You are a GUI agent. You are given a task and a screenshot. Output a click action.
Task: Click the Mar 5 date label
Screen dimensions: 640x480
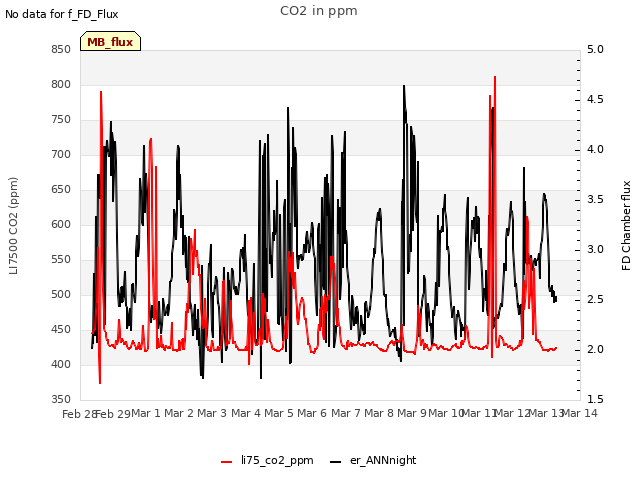pos(279,413)
